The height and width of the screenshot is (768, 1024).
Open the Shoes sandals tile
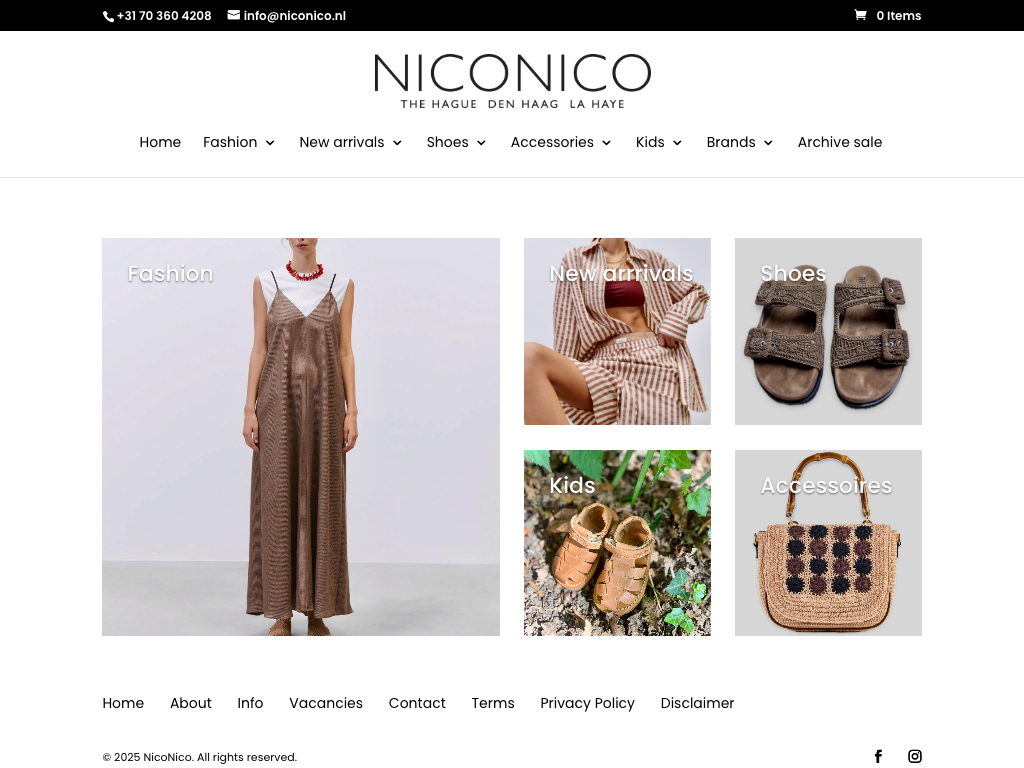(x=828, y=332)
